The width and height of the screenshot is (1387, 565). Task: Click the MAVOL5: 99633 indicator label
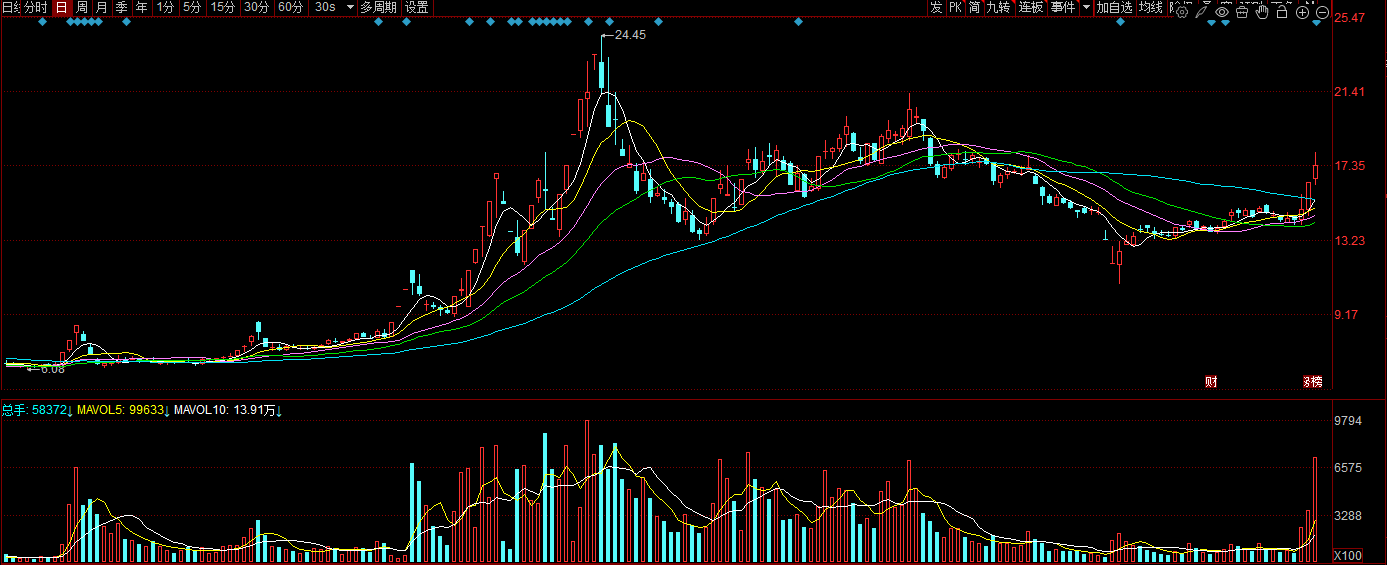(119, 409)
